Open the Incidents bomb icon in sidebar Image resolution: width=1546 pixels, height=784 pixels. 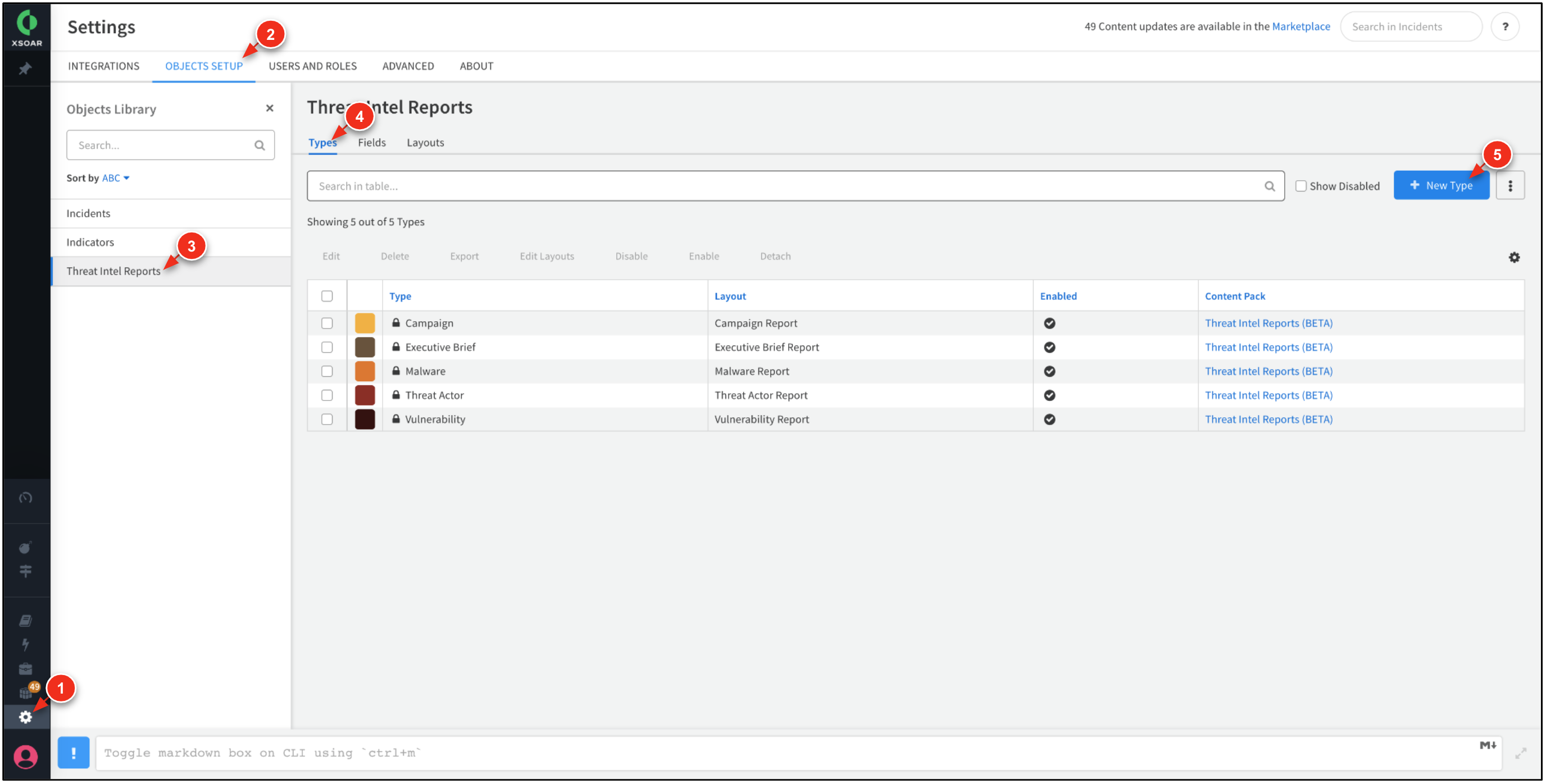coord(25,548)
